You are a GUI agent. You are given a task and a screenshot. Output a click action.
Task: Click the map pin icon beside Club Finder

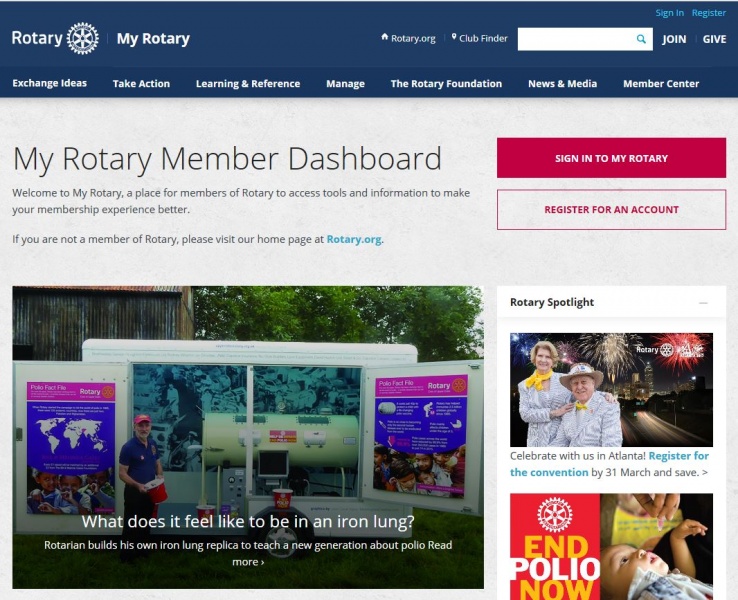point(454,37)
